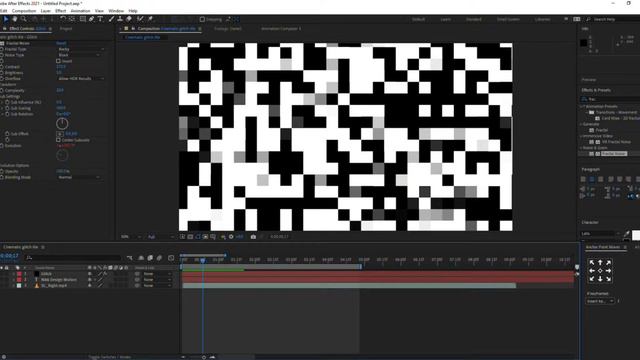This screenshot has height=360, width=640.
Task: Toggle Complexity stopwatch in Effect Controls
Action: coord(2,91)
